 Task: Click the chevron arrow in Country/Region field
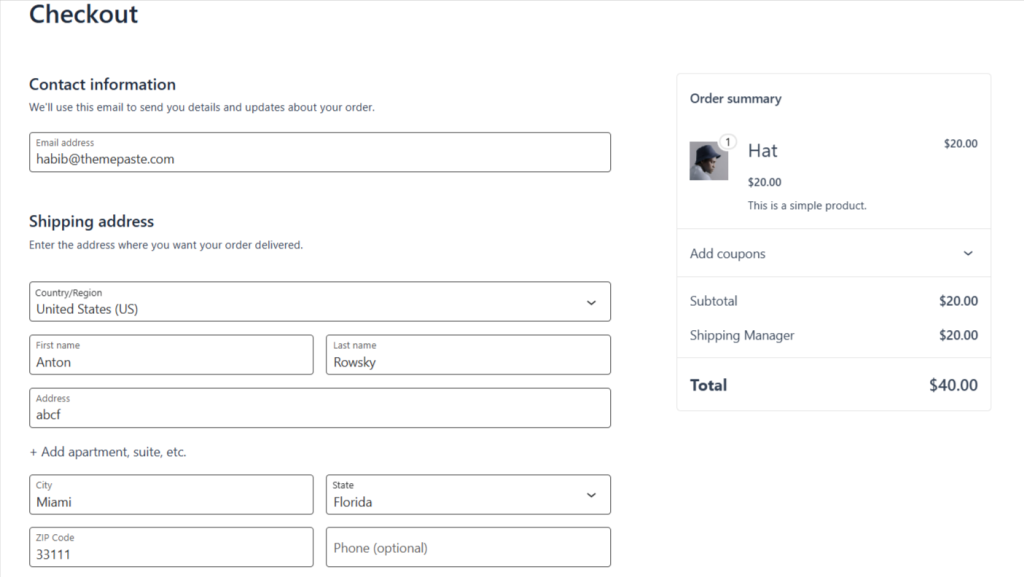pos(591,302)
